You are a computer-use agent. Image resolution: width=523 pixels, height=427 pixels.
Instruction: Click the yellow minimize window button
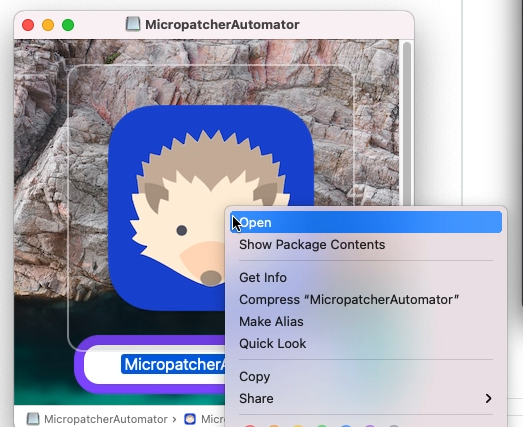coord(48,25)
